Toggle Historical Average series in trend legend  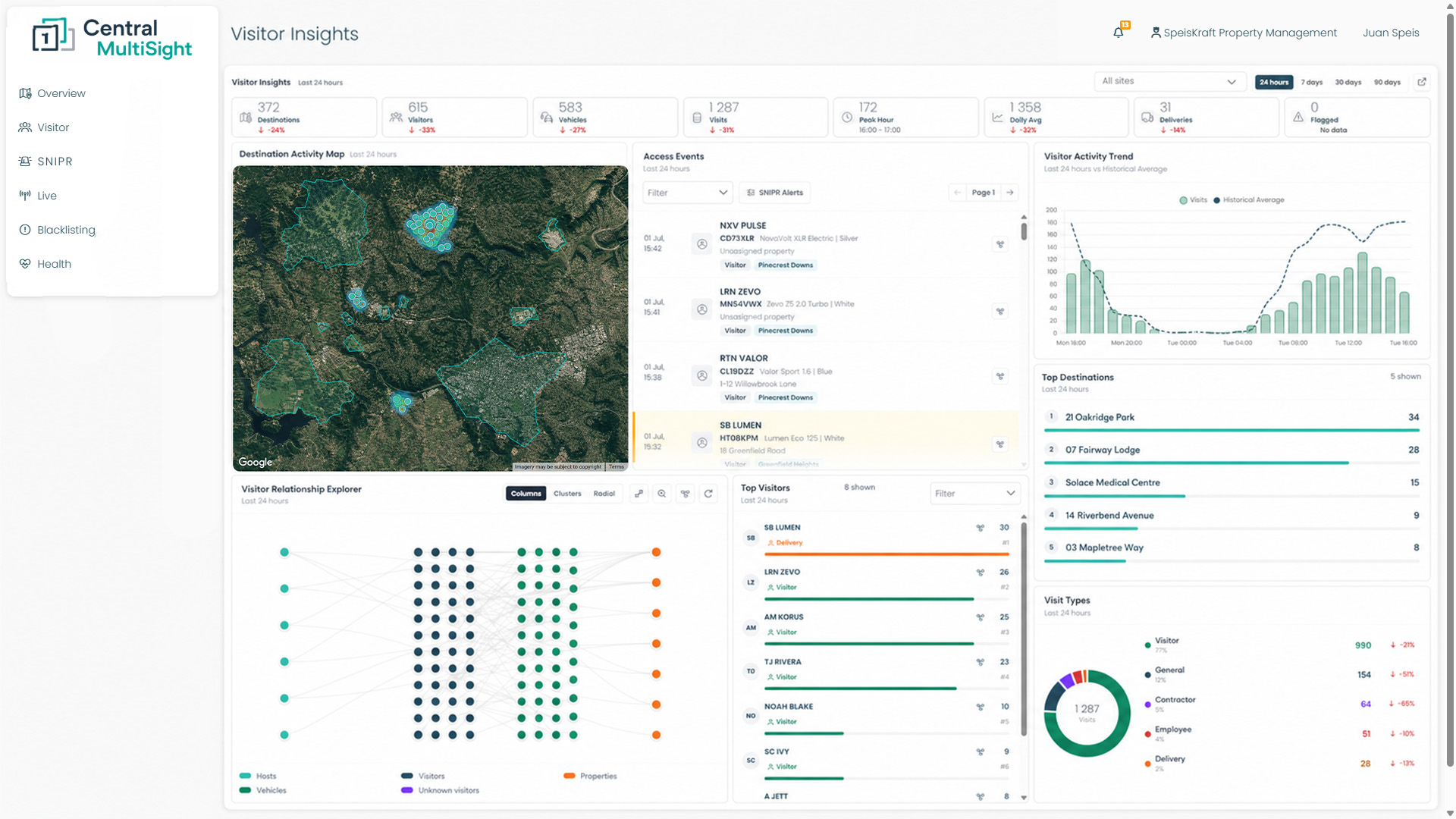pos(1249,200)
